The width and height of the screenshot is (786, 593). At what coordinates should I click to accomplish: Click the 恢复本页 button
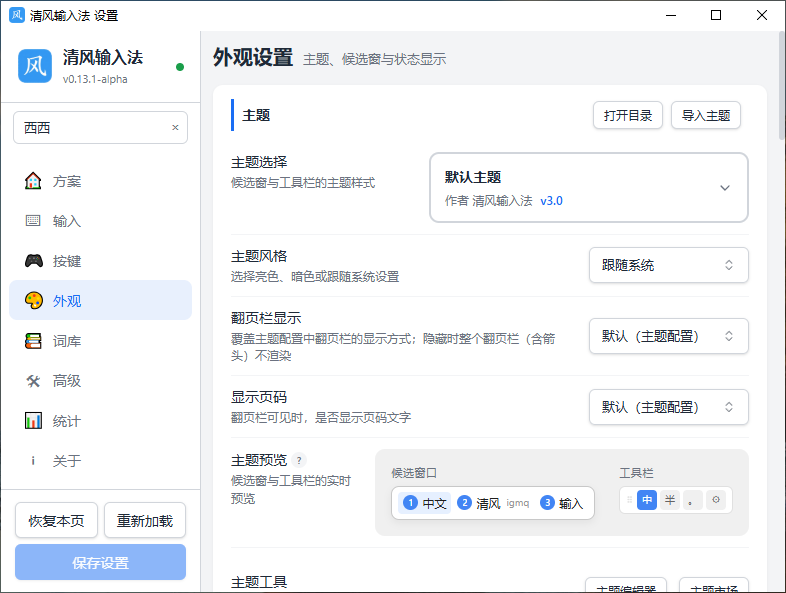pyautogui.click(x=56, y=521)
